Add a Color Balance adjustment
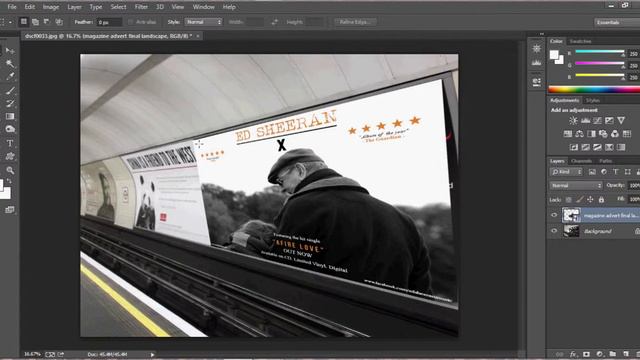The width and height of the screenshot is (640, 360). (580, 134)
